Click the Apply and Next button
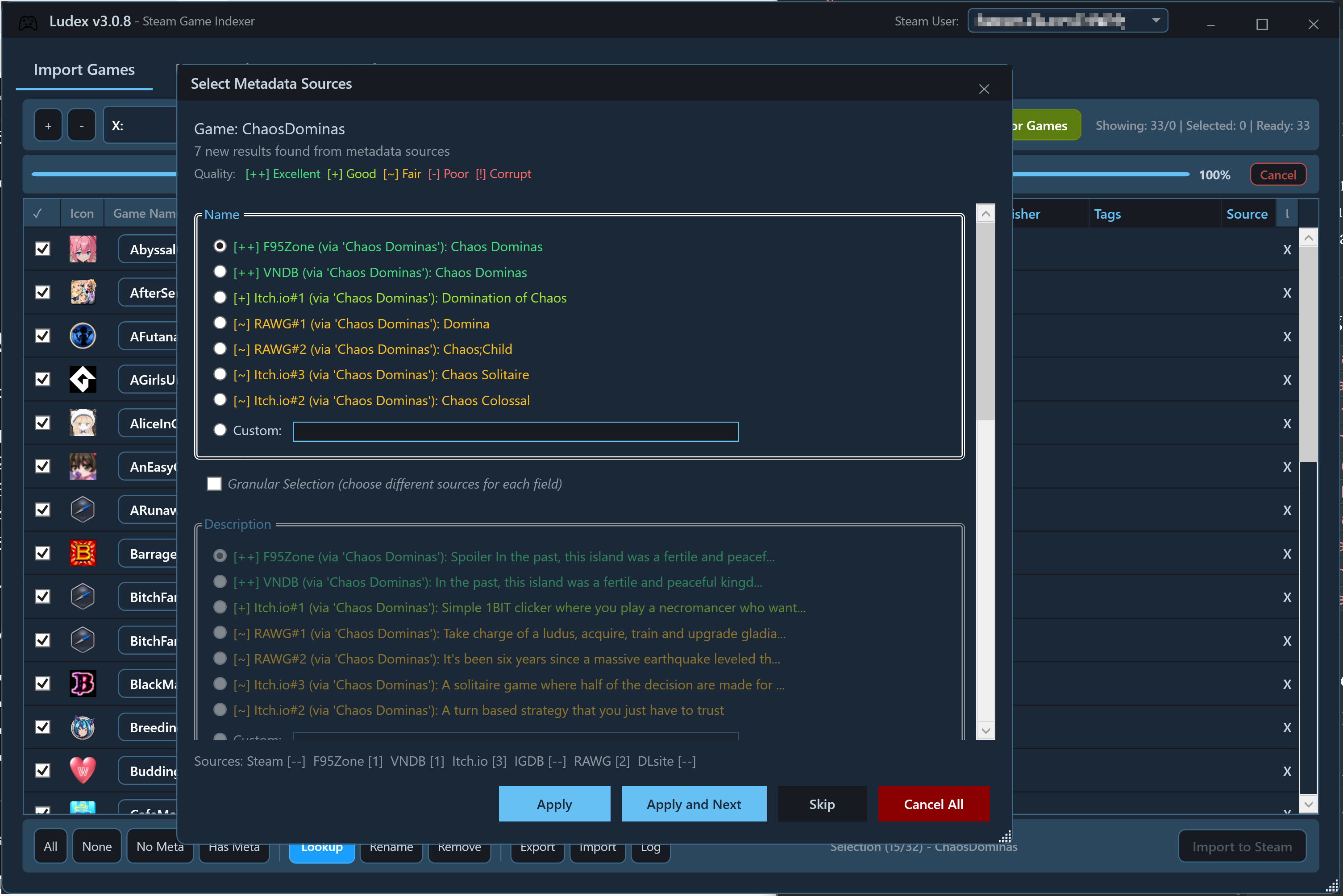The width and height of the screenshot is (1343, 896). [x=693, y=804]
